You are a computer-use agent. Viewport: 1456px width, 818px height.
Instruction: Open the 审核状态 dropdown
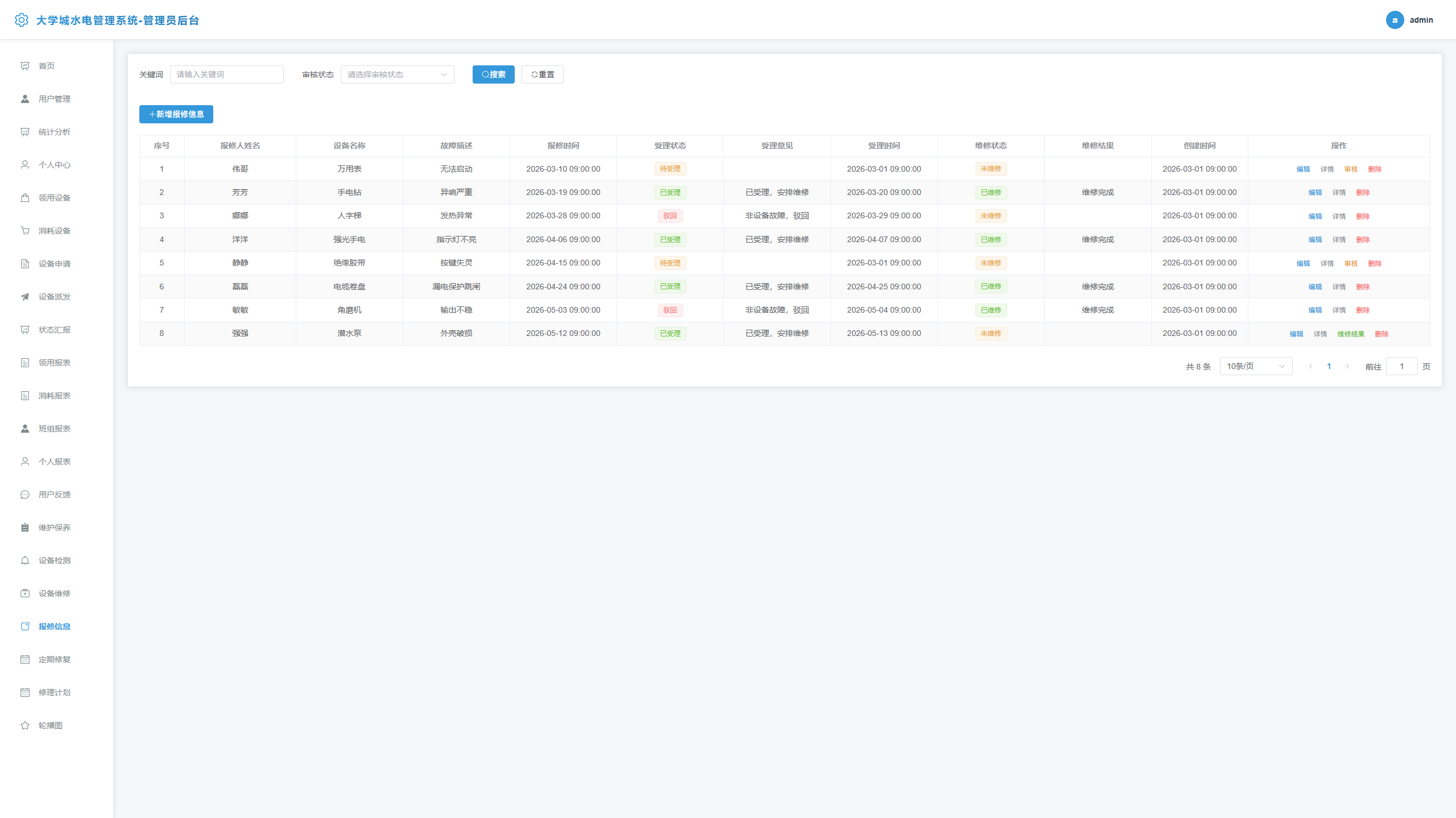[397, 74]
